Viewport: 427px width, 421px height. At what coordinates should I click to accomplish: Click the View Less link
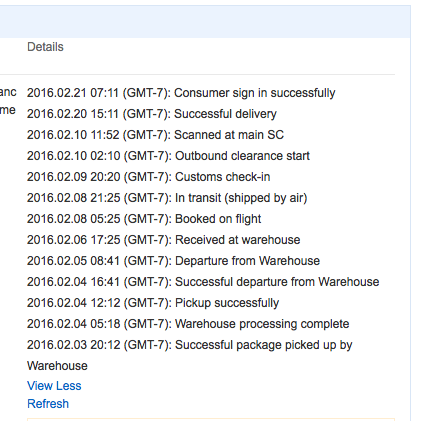click(54, 386)
